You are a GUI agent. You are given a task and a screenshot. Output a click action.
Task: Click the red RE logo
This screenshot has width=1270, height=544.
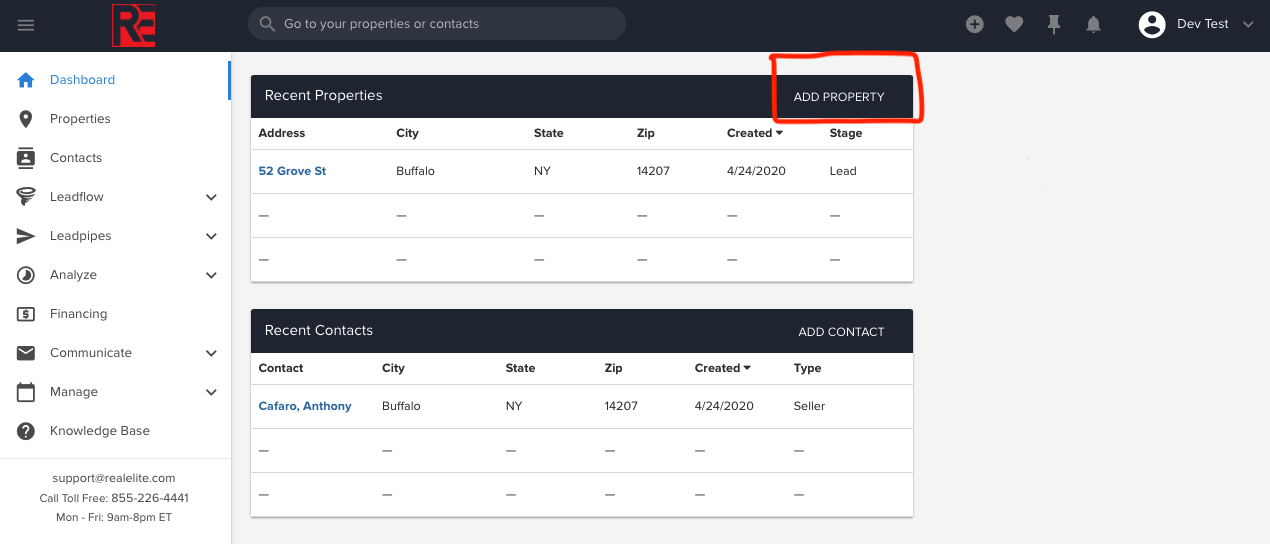coord(133,25)
